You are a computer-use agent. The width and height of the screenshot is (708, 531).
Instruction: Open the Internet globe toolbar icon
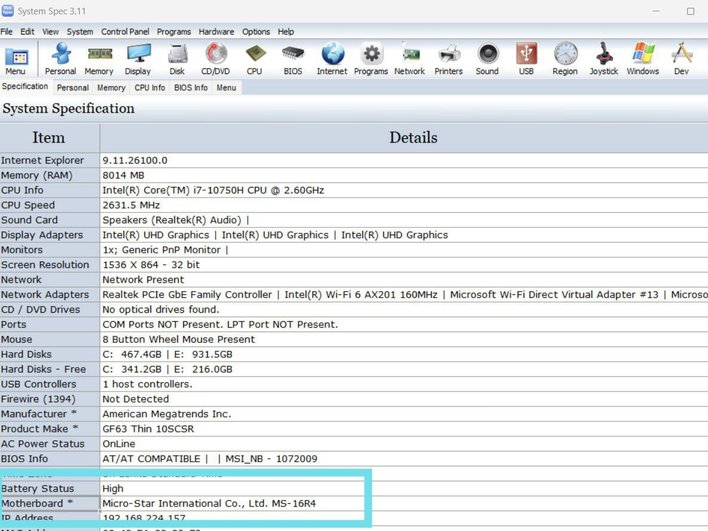pos(332,59)
